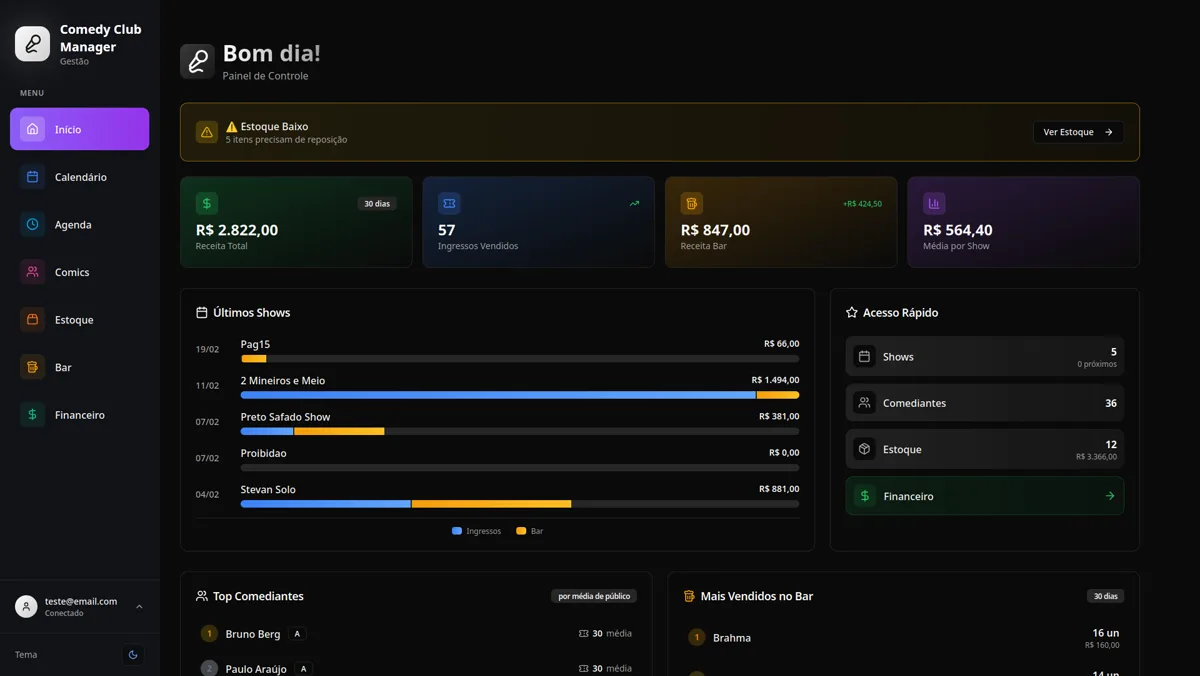Click the calendar icon beside Calendário
The height and width of the screenshot is (676, 1200).
tap(32, 177)
